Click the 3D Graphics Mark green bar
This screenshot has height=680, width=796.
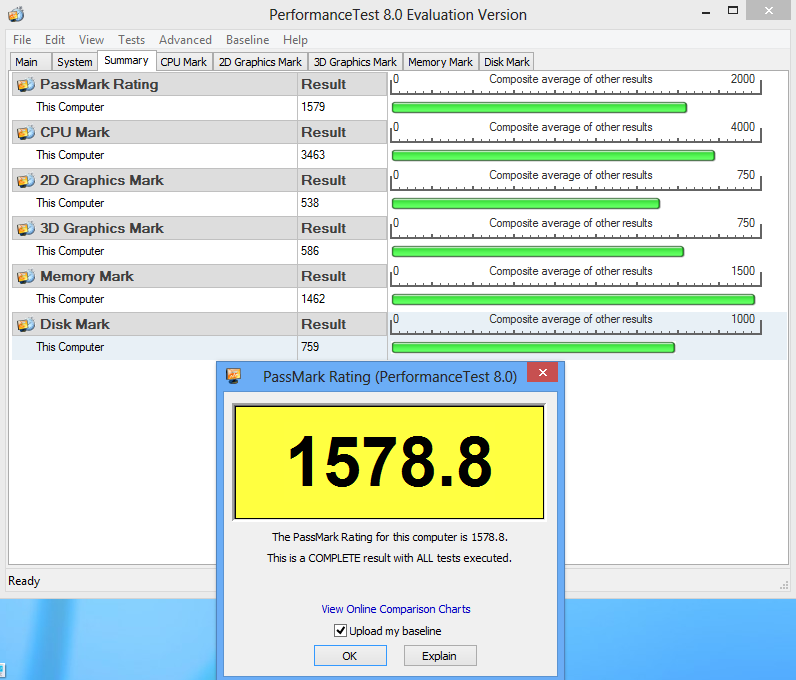pyautogui.click(x=538, y=251)
